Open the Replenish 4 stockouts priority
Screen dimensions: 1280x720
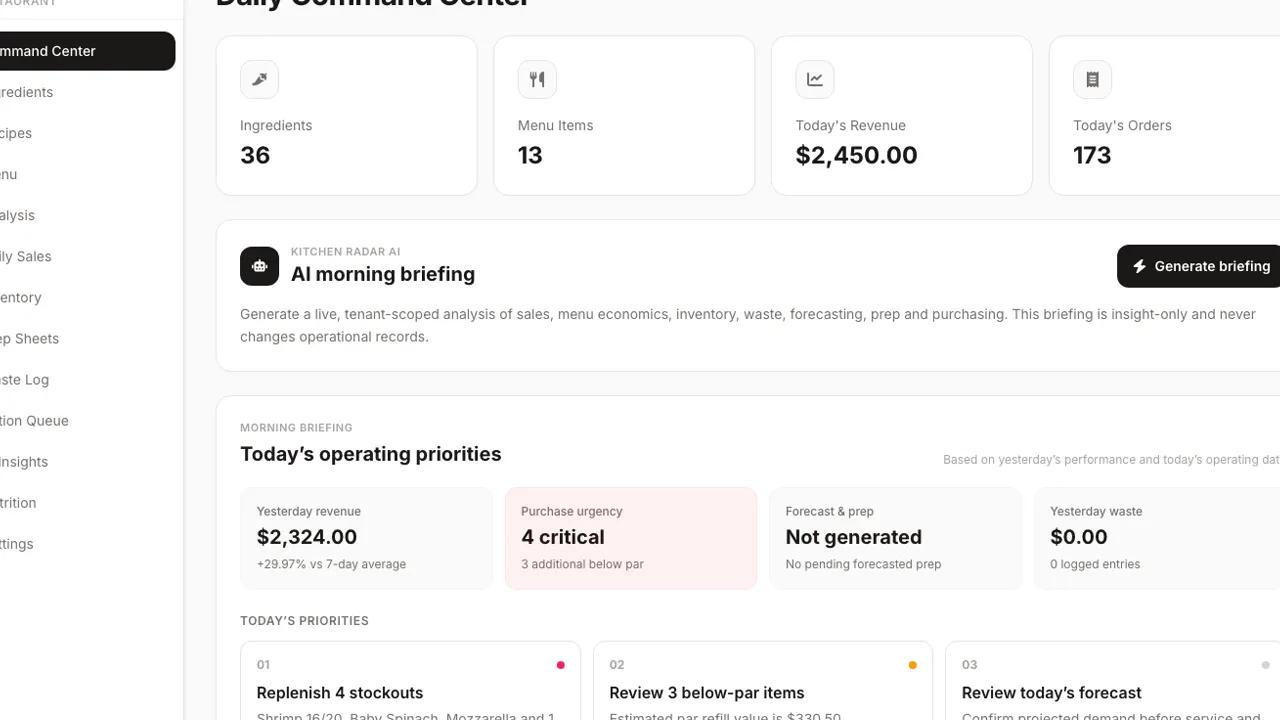[x=410, y=681]
